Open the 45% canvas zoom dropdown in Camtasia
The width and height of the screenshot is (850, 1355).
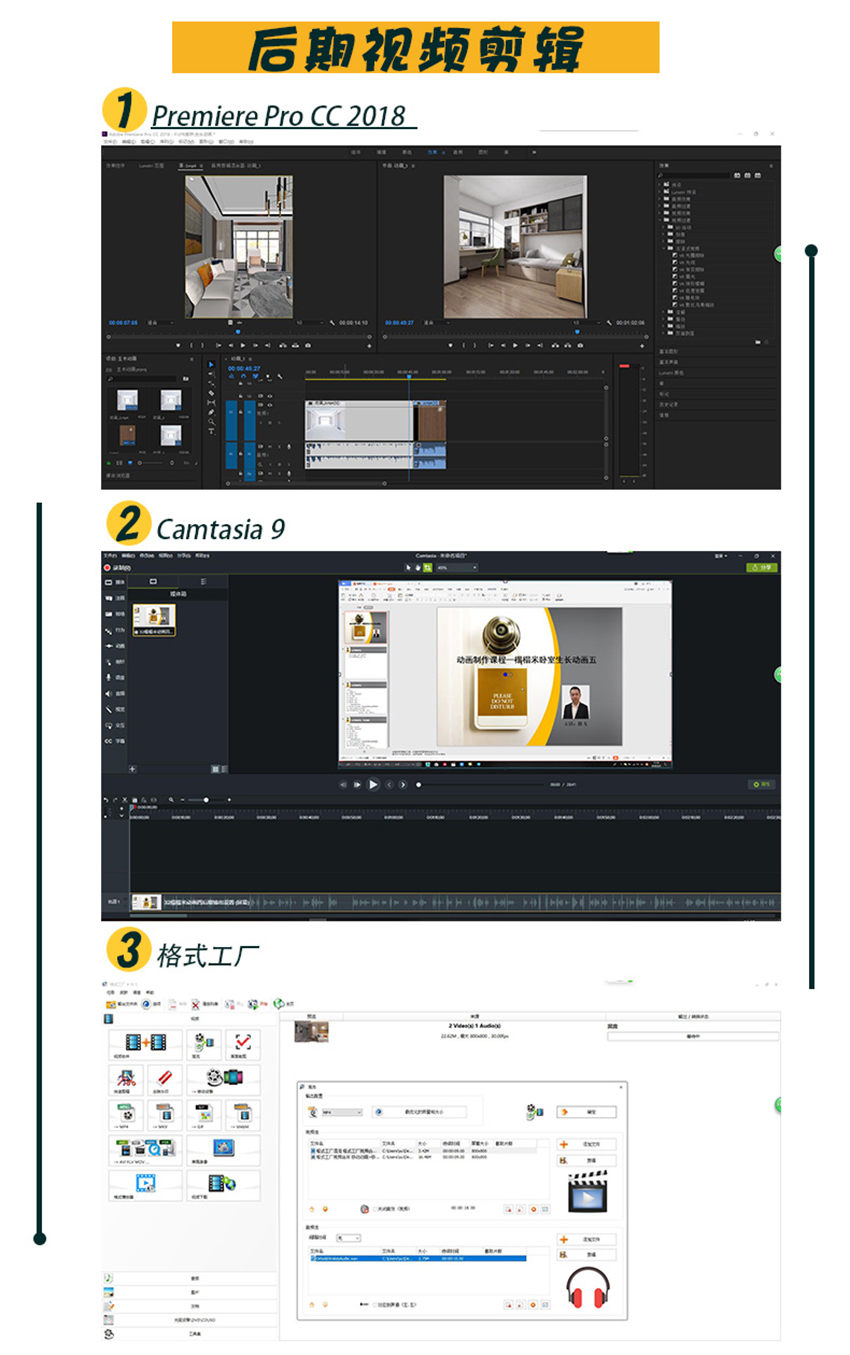point(456,567)
